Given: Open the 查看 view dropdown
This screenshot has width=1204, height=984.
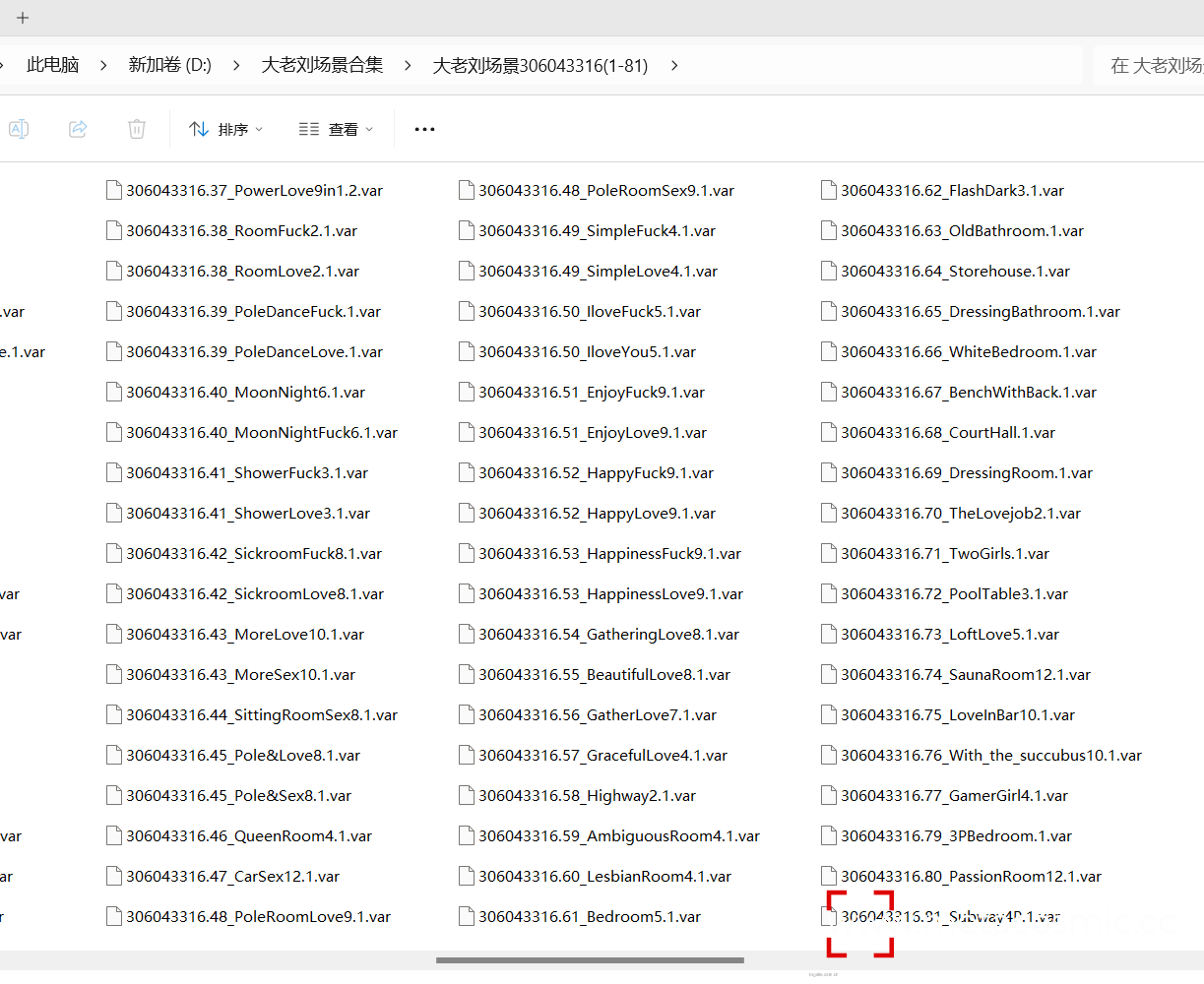Looking at the screenshot, I should pyautogui.click(x=337, y=129).
